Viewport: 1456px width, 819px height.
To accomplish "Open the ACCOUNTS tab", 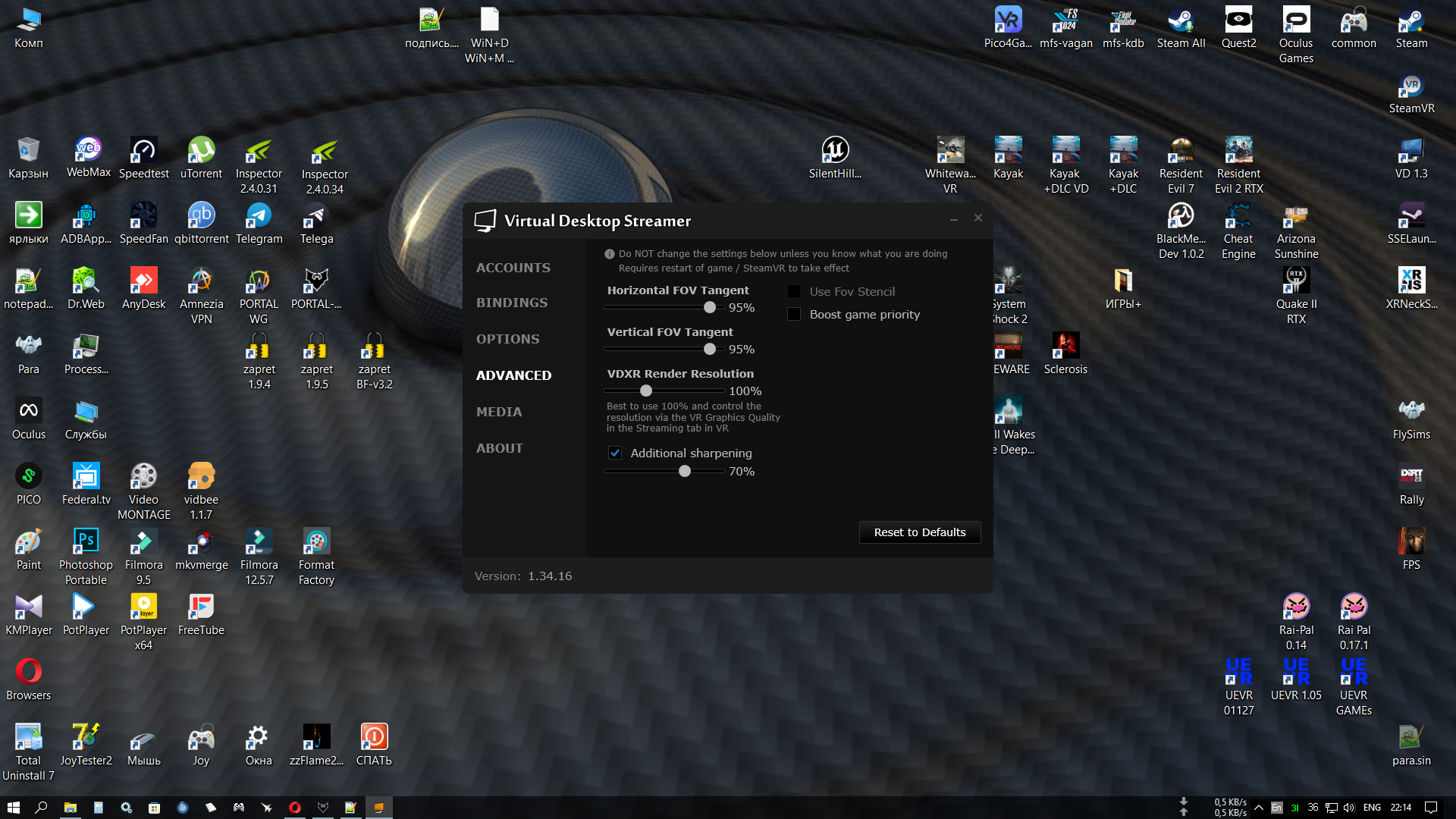I will [513, 268].
